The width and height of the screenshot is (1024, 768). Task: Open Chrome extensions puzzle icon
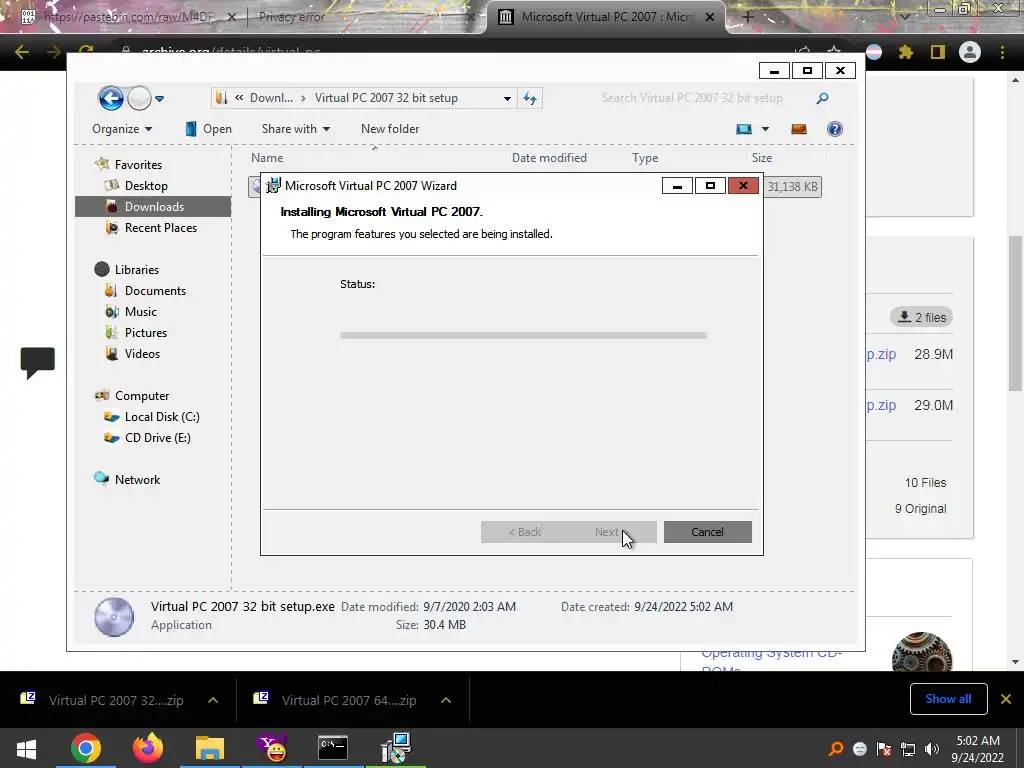pyautogui.click(x=905, y=52)
